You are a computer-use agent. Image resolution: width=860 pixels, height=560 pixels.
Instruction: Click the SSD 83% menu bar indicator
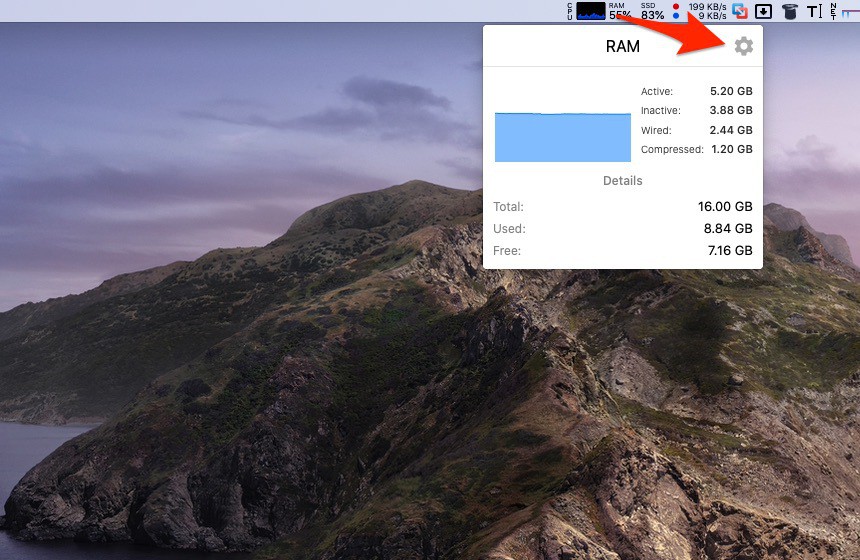point(652,11)
